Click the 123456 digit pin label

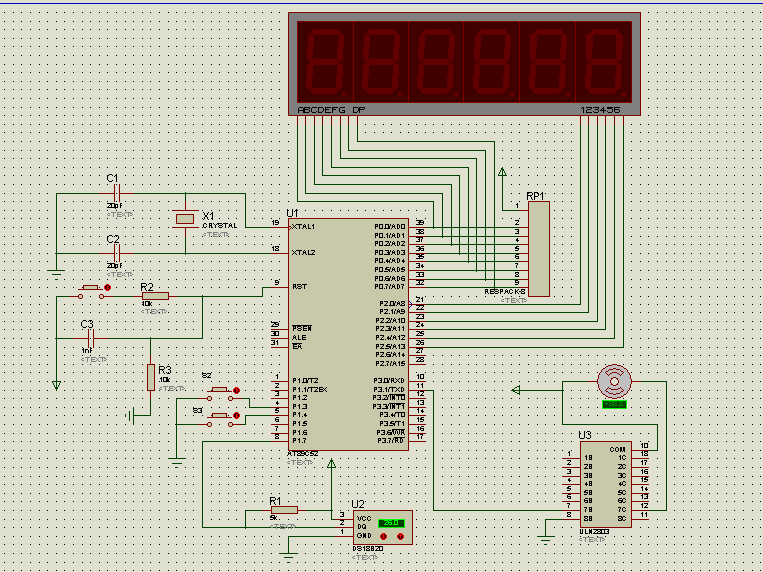600,110
